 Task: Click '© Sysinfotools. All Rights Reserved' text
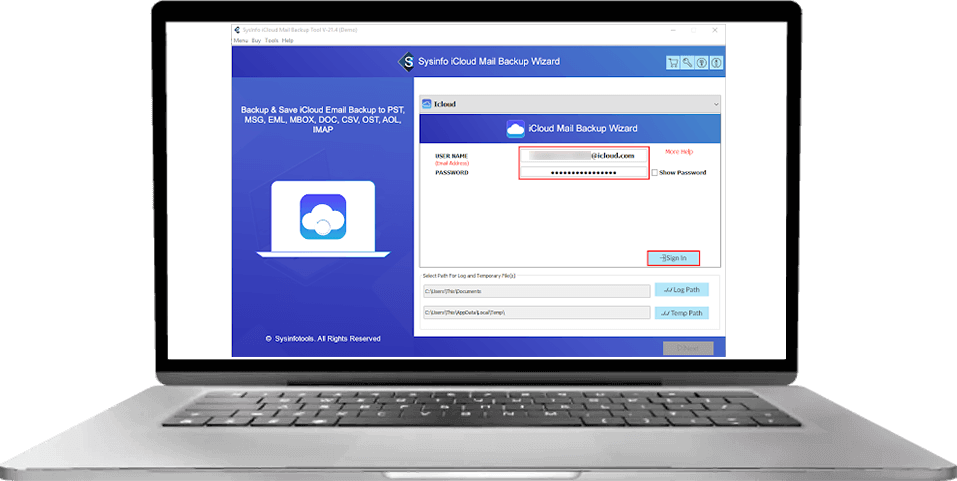click(323, 339)
